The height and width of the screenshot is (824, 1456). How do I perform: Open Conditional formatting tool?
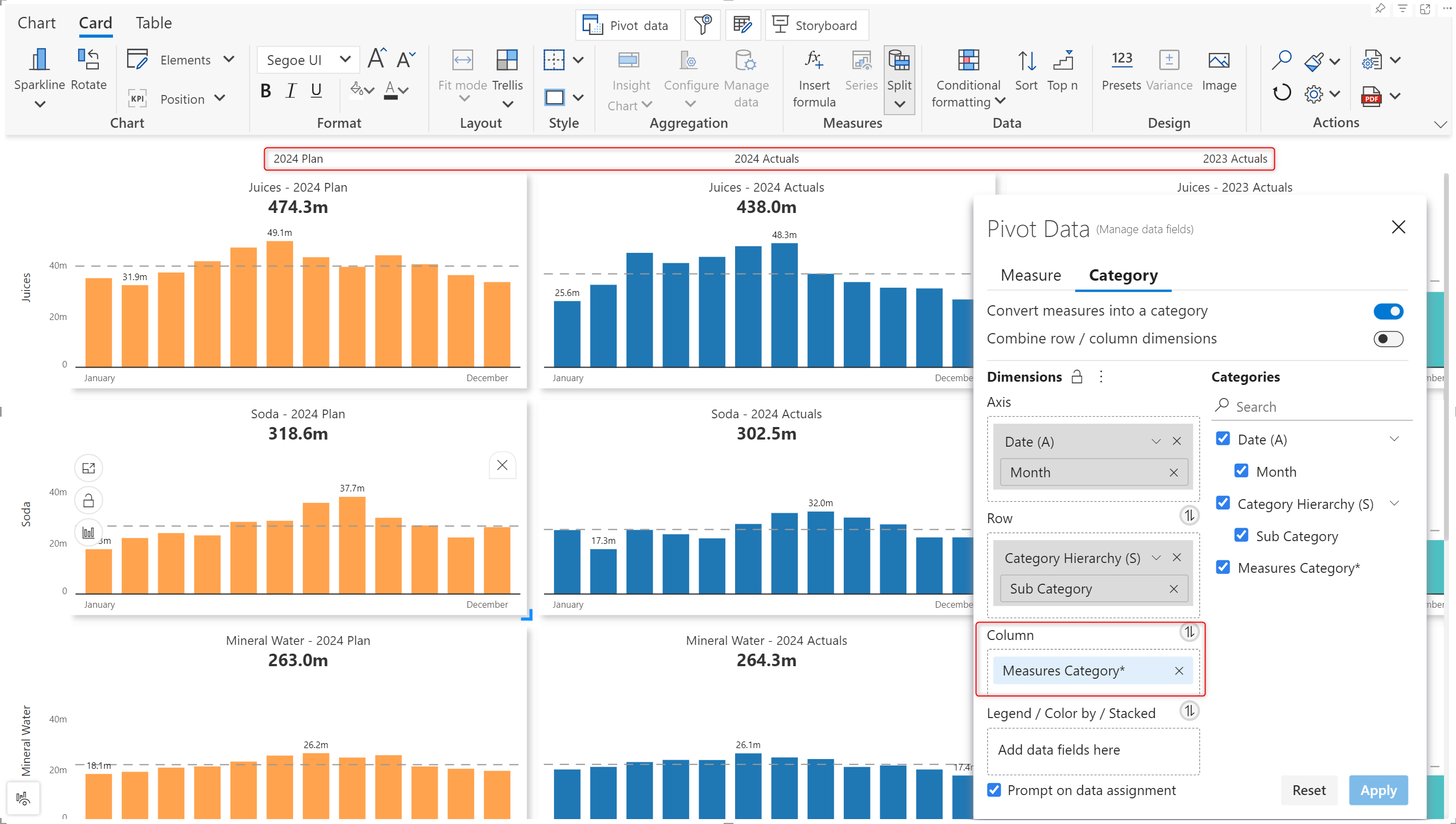click(x=968, y=61)
